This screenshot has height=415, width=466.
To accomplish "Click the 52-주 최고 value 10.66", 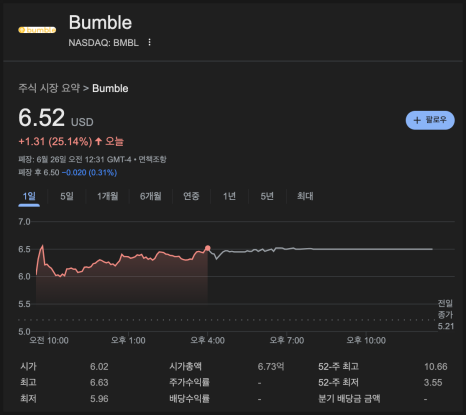I will [436, 367].
